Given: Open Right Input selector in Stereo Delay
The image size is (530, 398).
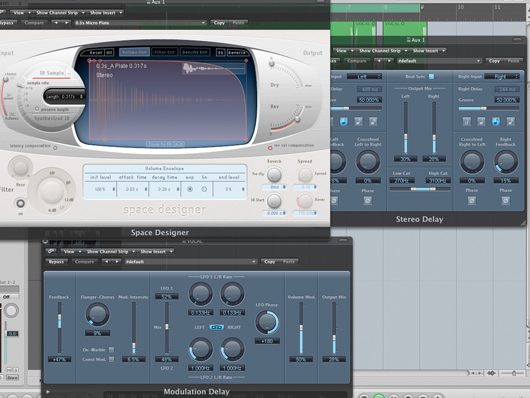Looking at the screenshot, I should (502, 76).
